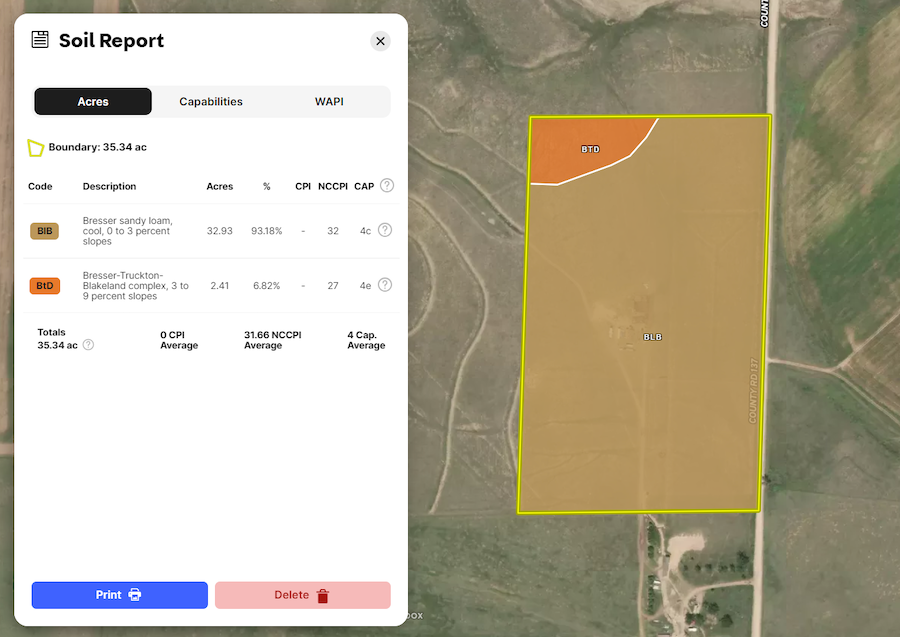Click help icon in BtD row
The height and width of the screenshot is (637, 900).
coord(385,285)
